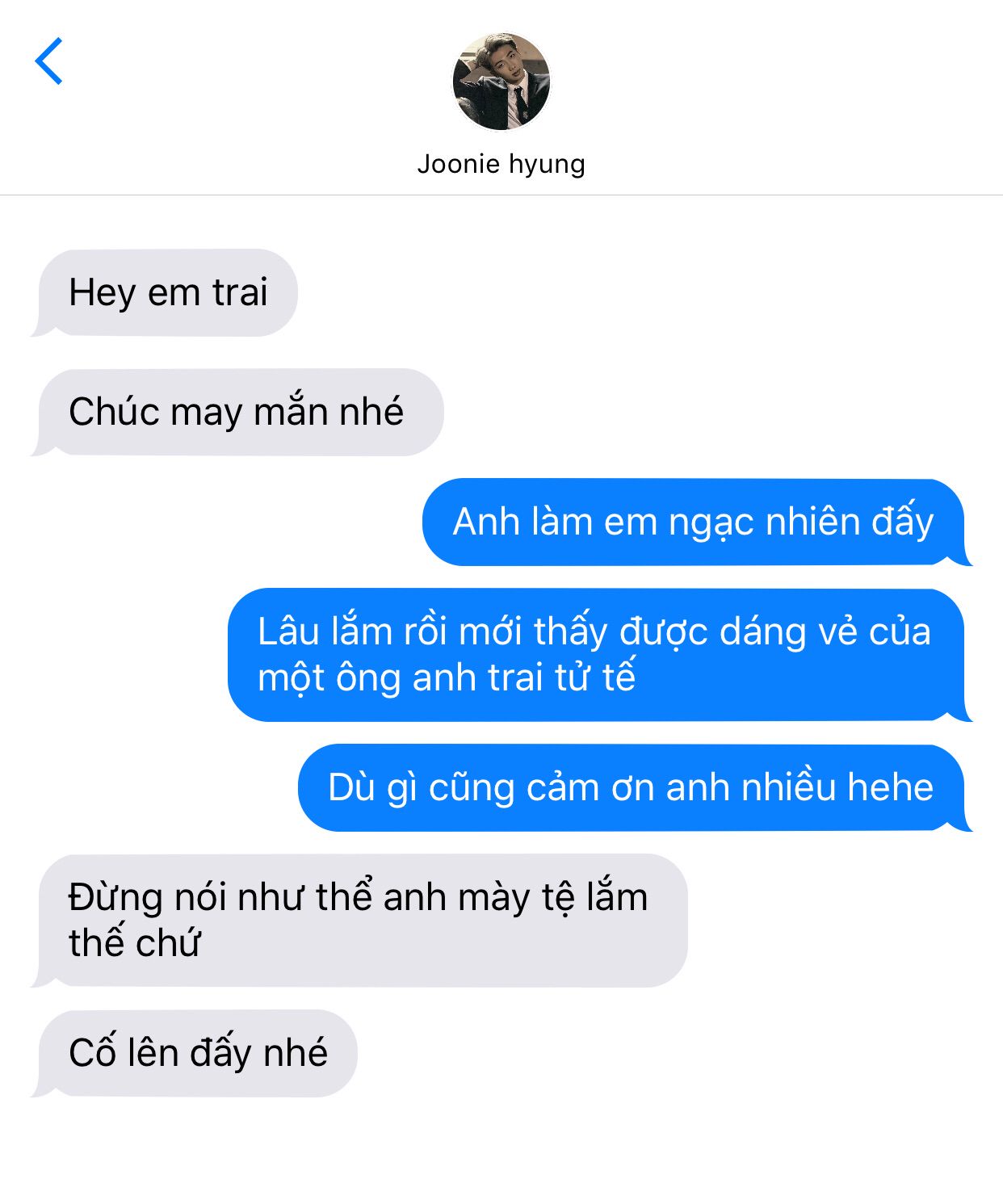Click "một ông anh trai tử tế" line

[447, 677]
